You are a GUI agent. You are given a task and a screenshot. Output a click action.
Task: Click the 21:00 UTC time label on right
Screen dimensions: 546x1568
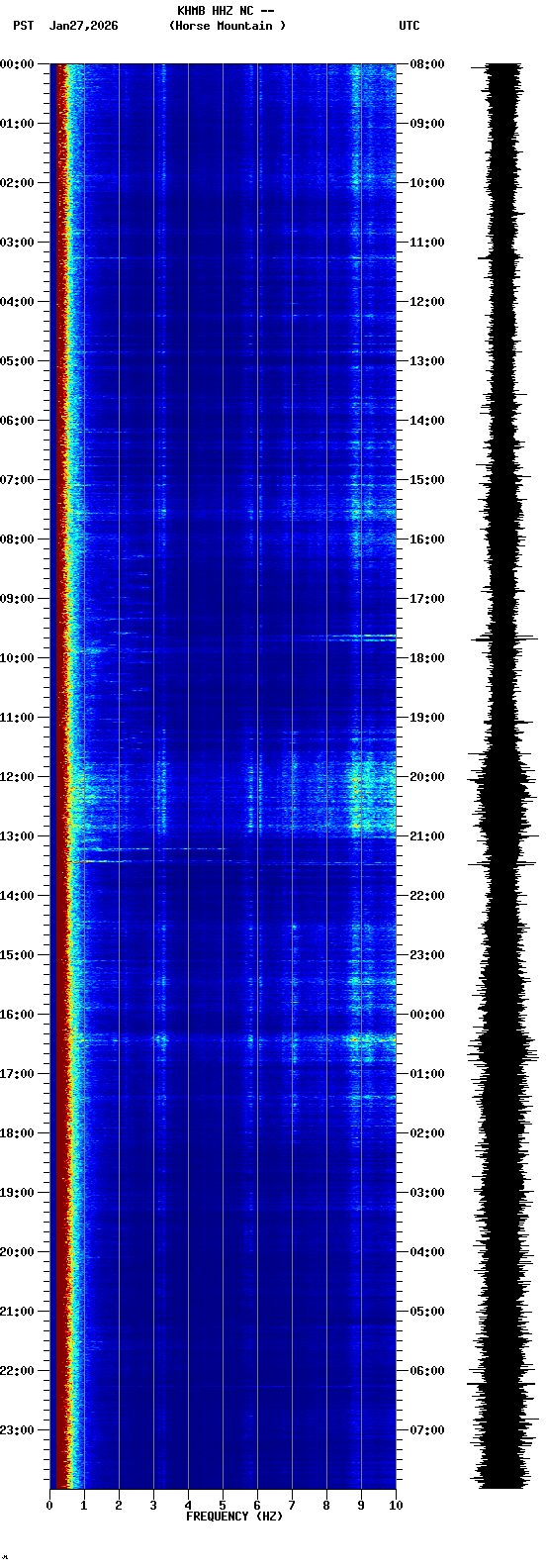pyautogui.click(x=427, y=836)
